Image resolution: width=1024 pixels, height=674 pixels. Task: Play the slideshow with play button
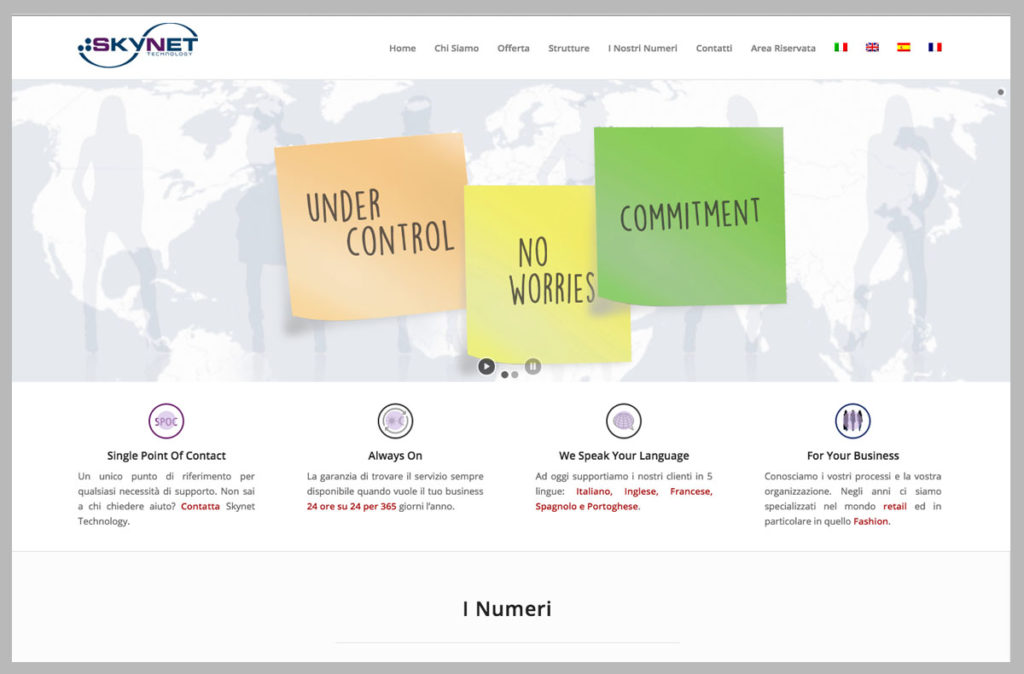point(486,366)
